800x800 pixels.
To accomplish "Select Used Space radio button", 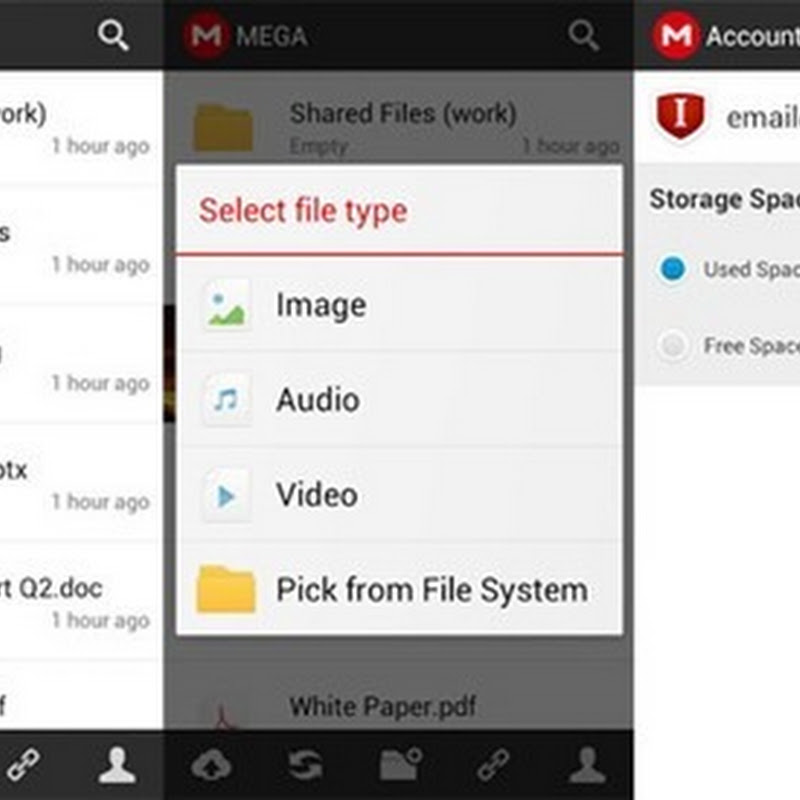I will click(672, 269).
